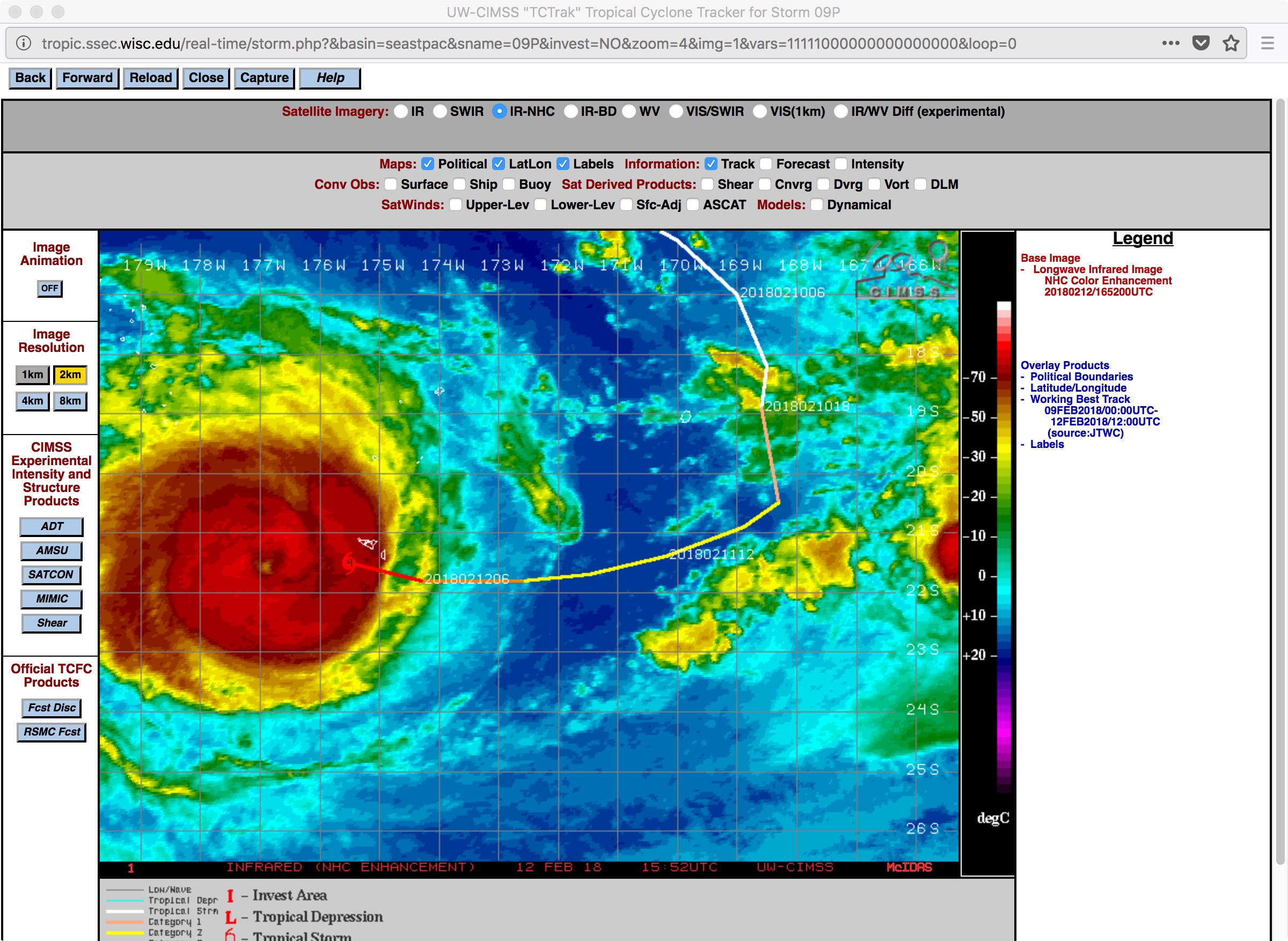The height and width of the screenshot is (941, 1288).
Task: Toggle Image Animation OFF button
Action: pos(49,289)
